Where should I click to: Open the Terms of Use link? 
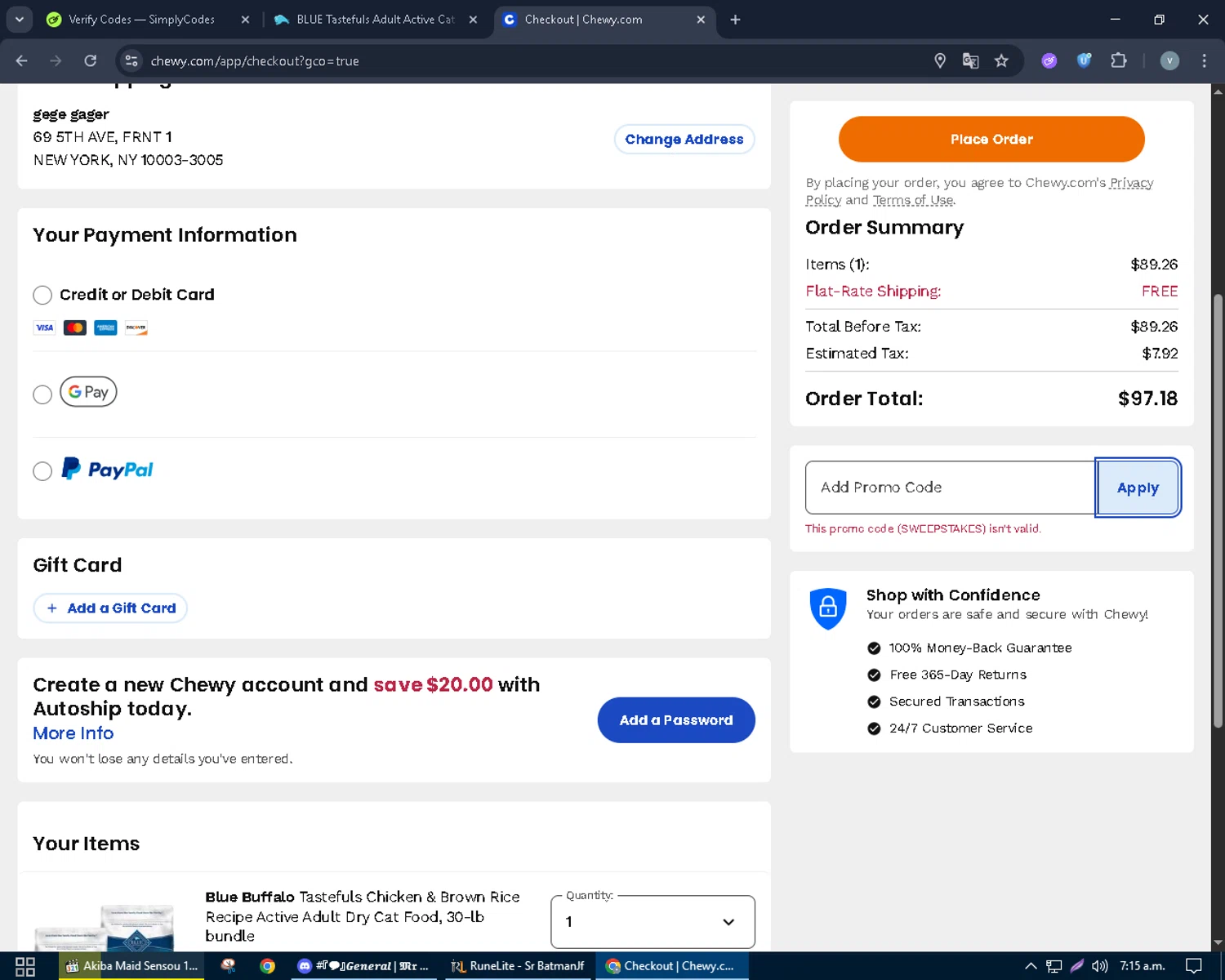pos(913,200)
